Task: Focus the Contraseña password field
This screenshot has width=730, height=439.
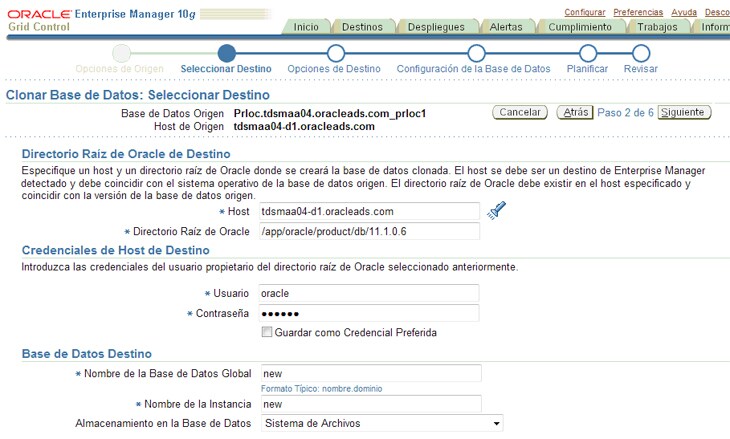Action: click(x=369, y=313)
